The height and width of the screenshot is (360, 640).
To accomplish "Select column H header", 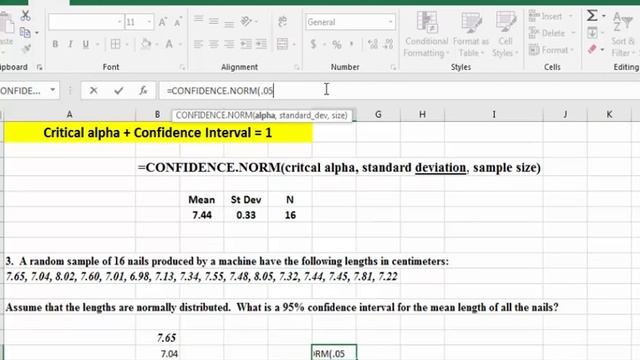I will click(422, 115).
